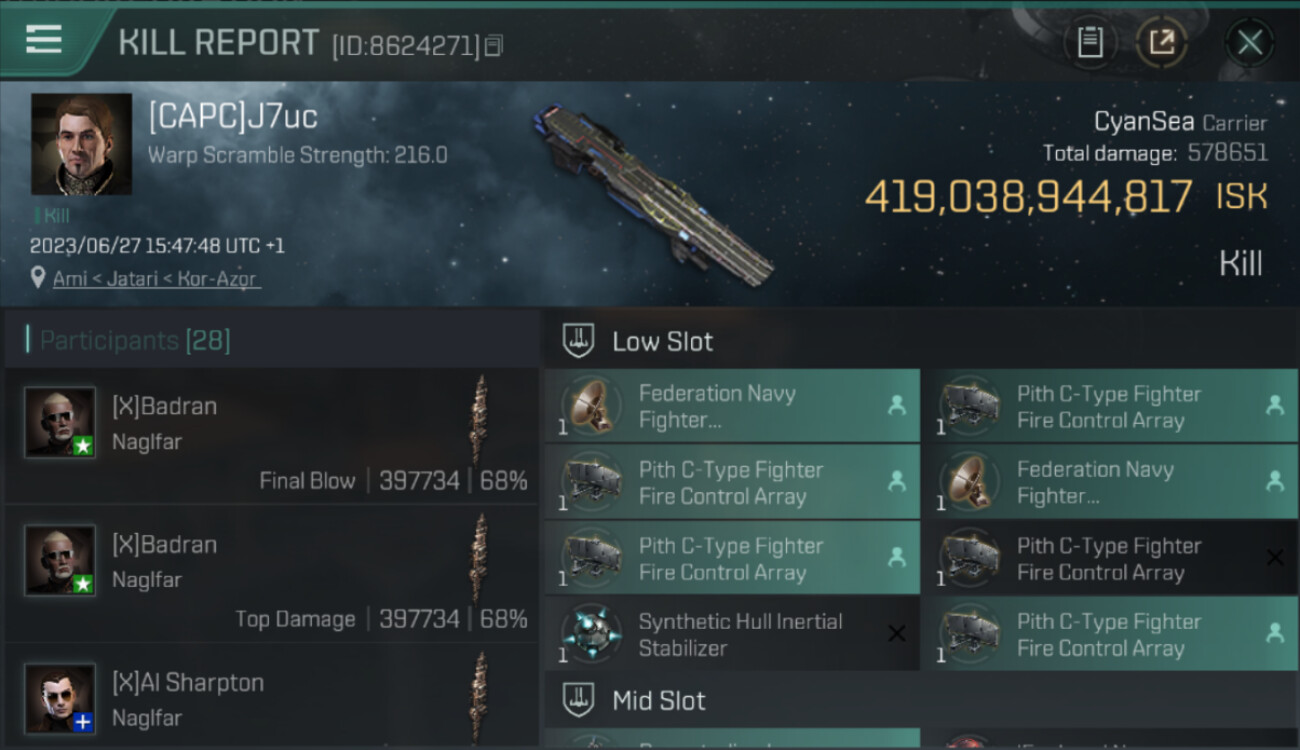Open the hamburger menu in the header

(x=44, y=40)
